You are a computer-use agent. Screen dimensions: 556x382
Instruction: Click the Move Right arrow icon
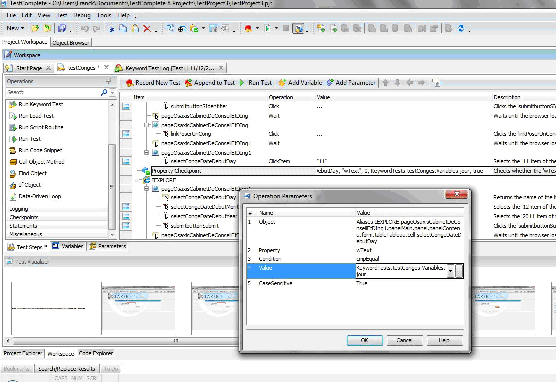click(421, 83)
